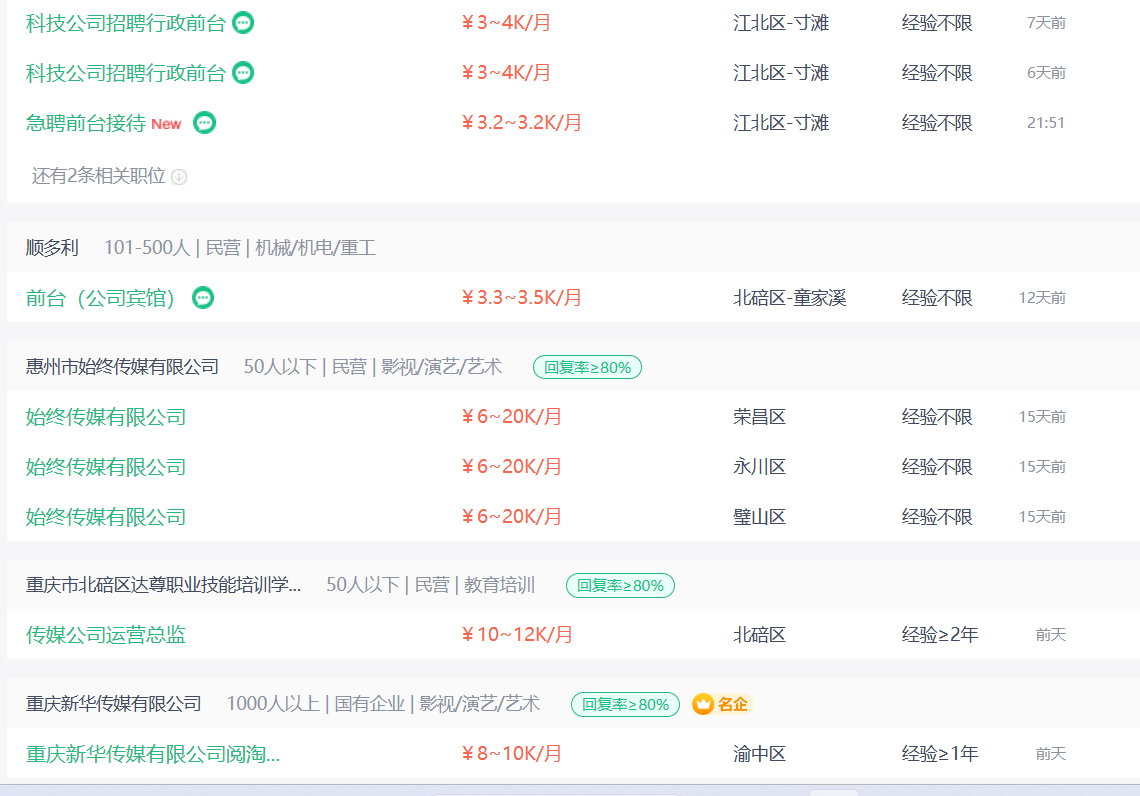Click location 北碚区-童家溪
This screenshot has height=796, width=1140.
(790, 298)
